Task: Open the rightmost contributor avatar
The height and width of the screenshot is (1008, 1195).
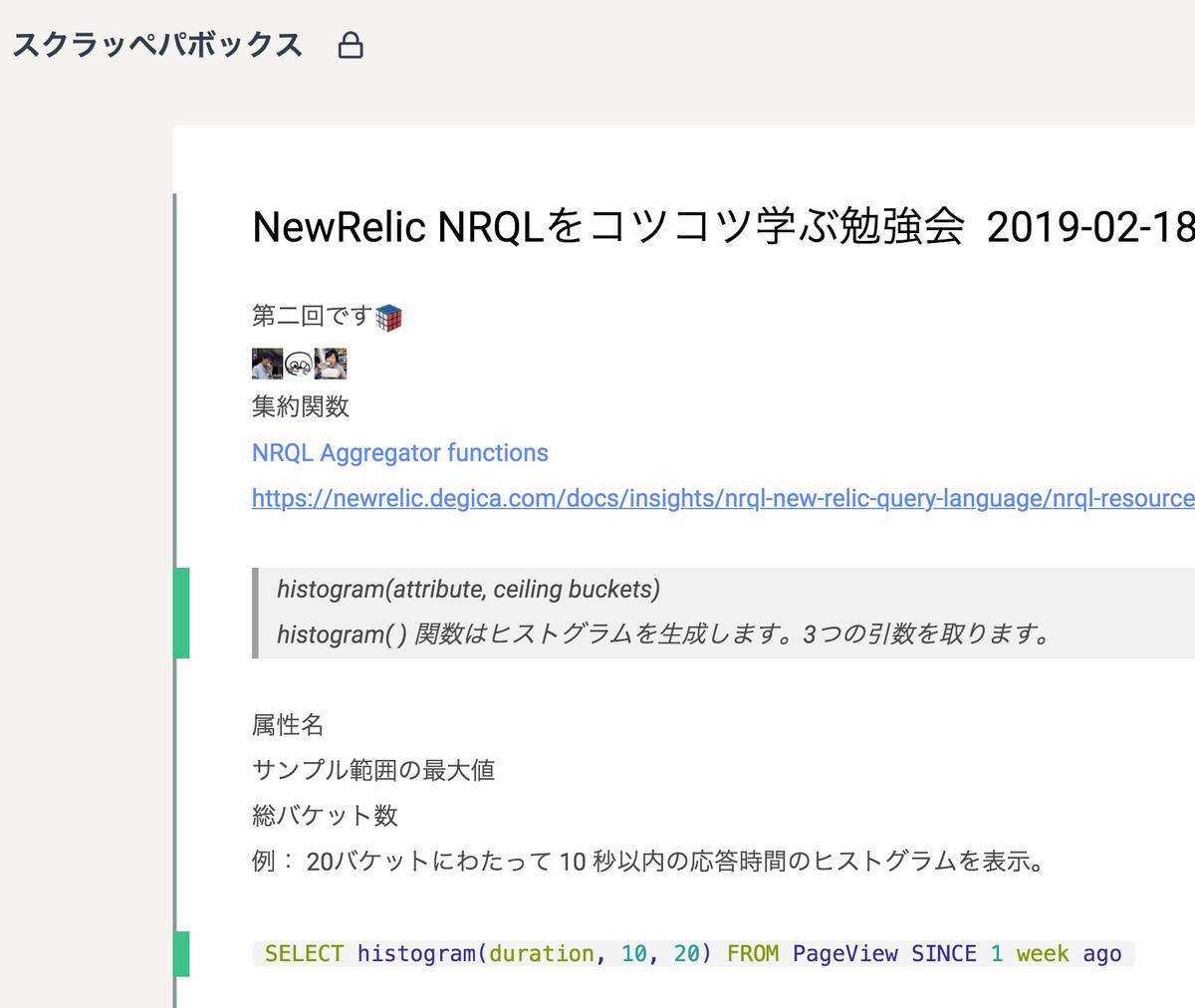Action: point(332,364)
